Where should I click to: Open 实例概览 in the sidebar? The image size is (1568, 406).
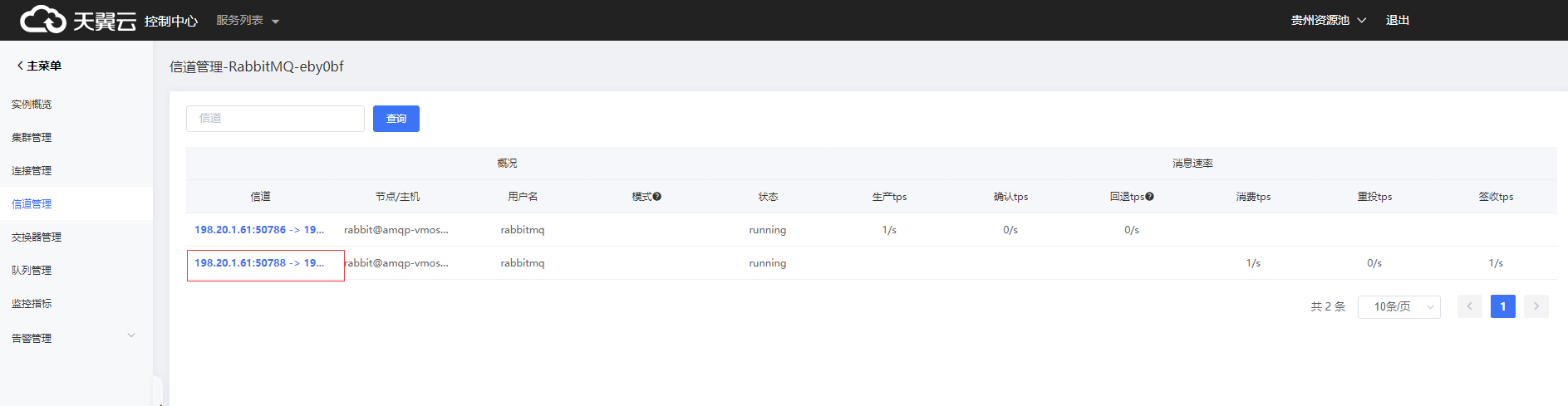[32, 105]
